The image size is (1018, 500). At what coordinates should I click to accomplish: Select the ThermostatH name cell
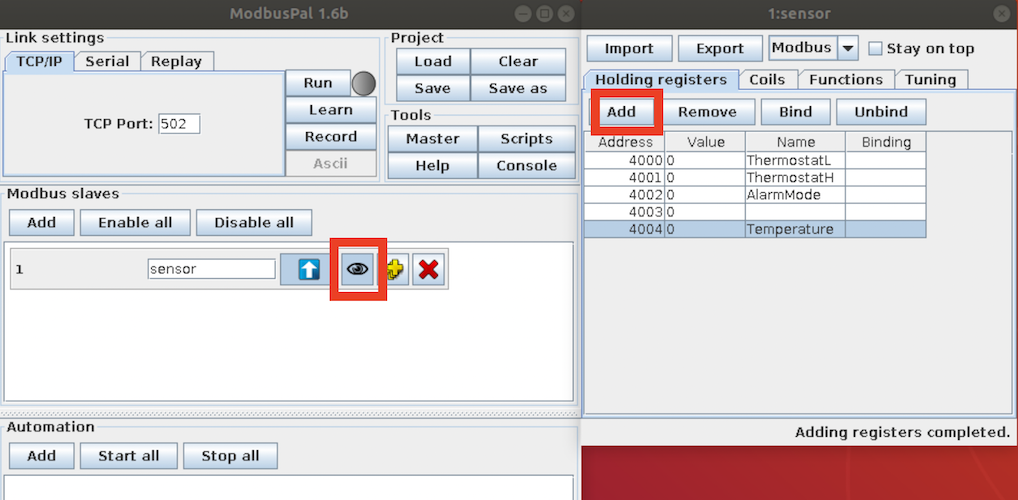pos(795,177)
